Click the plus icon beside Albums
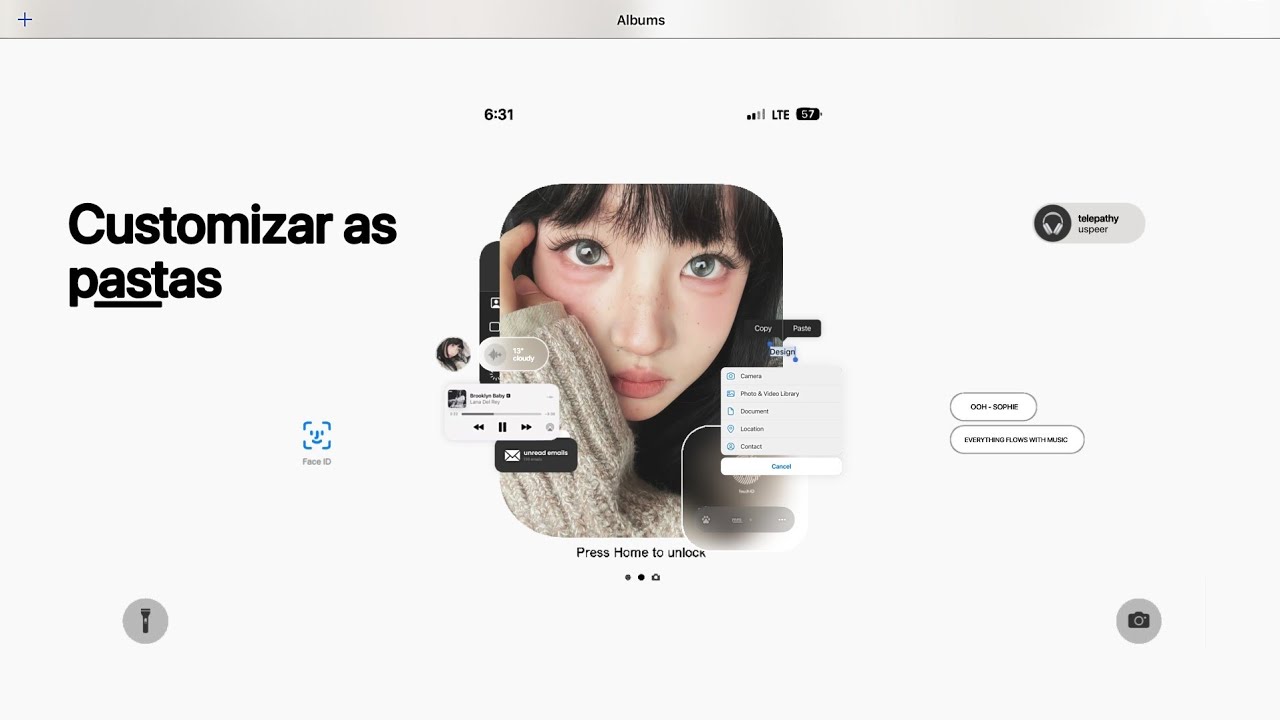 click(25, 20)
